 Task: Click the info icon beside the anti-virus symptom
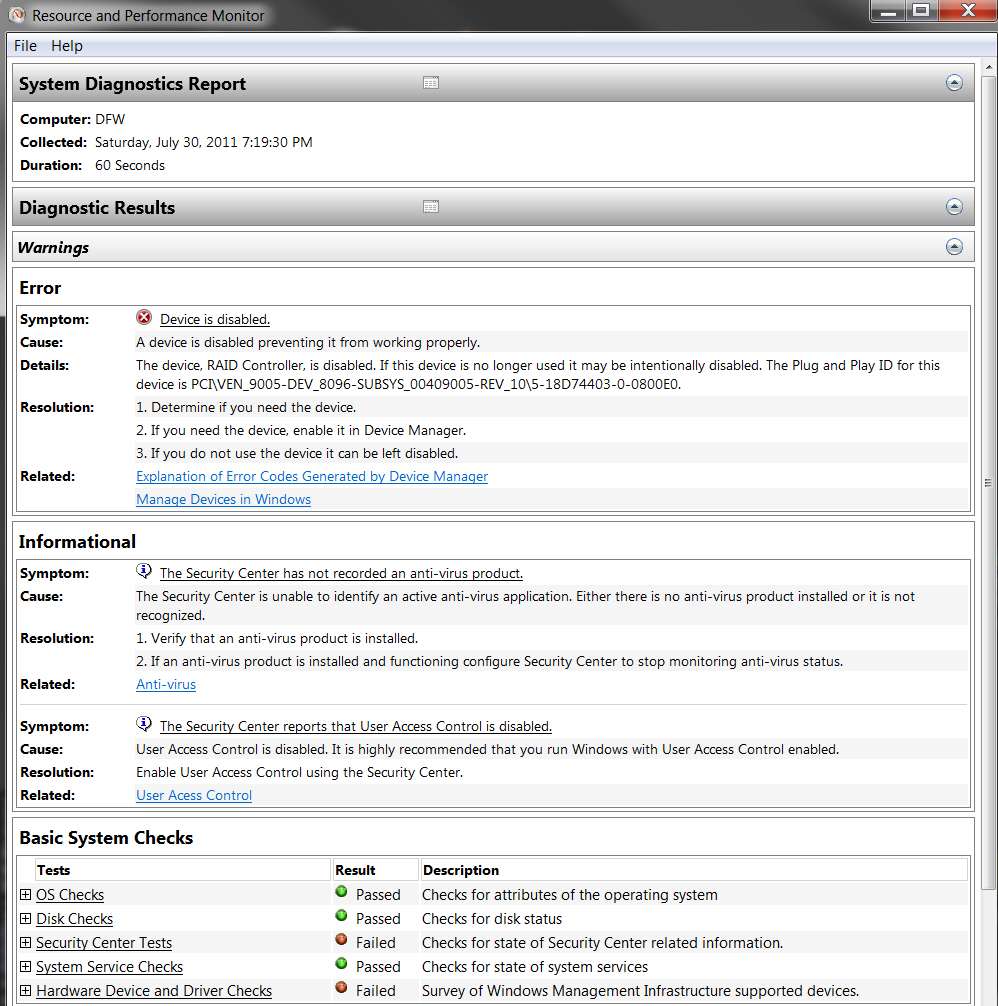144,570
